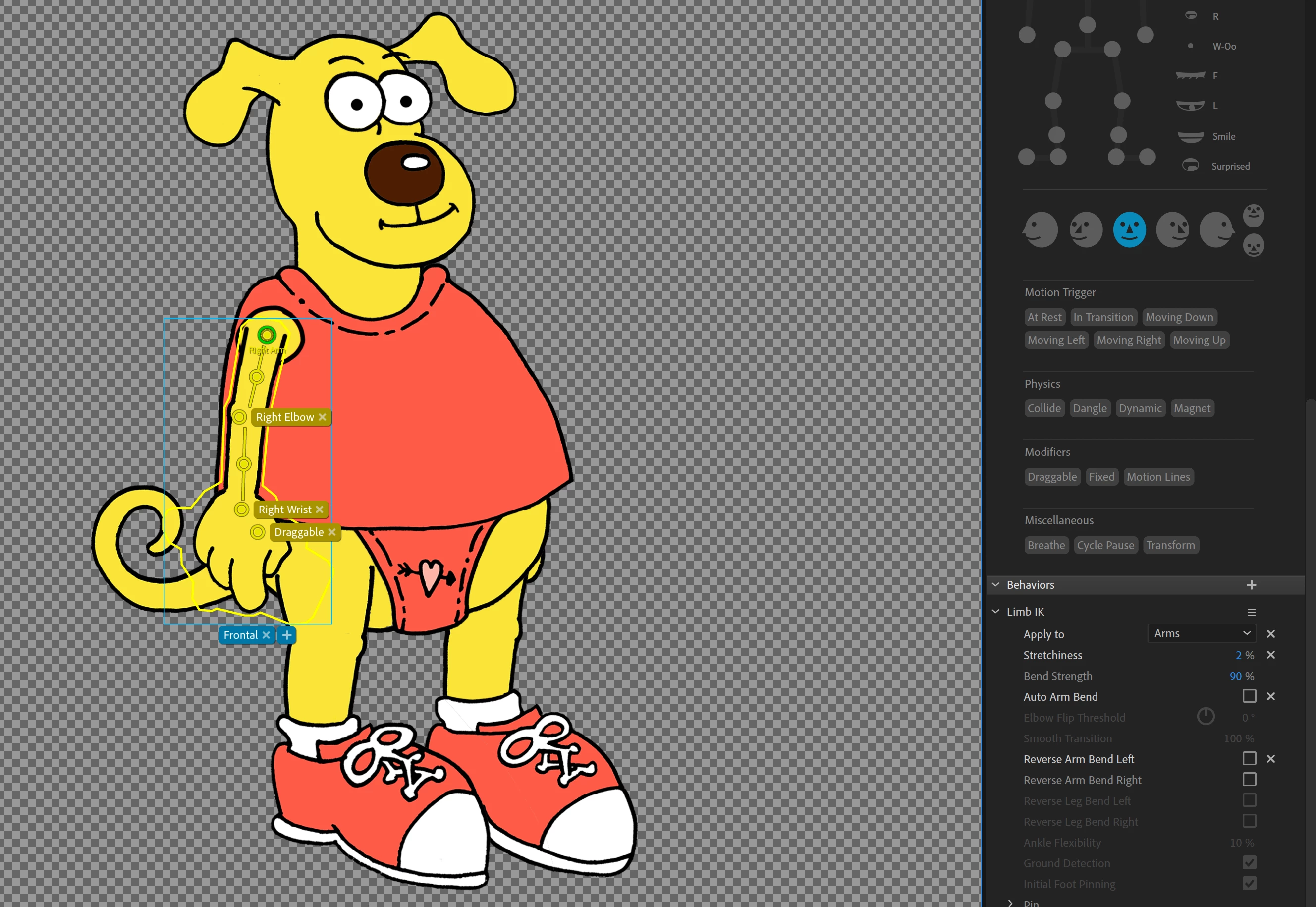The height and width of the screenshot is (907, 1316).
Task: Click the left profile head view icon
Action: pos(1040,229)
